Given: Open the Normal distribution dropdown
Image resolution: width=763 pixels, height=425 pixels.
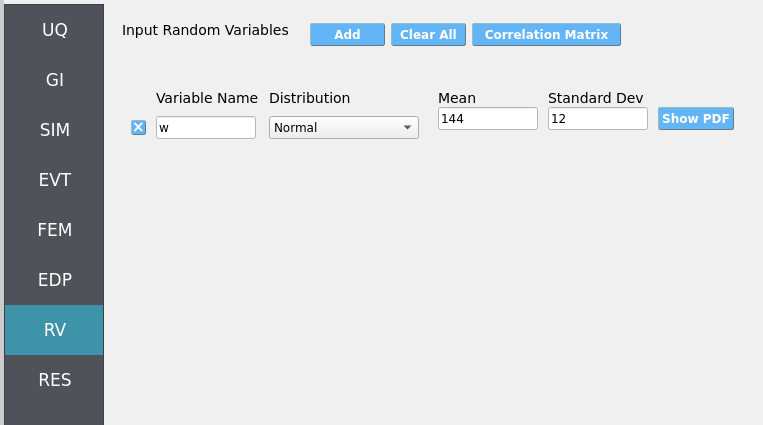Looking at the screenshot, I should click(x=344, y=128).
